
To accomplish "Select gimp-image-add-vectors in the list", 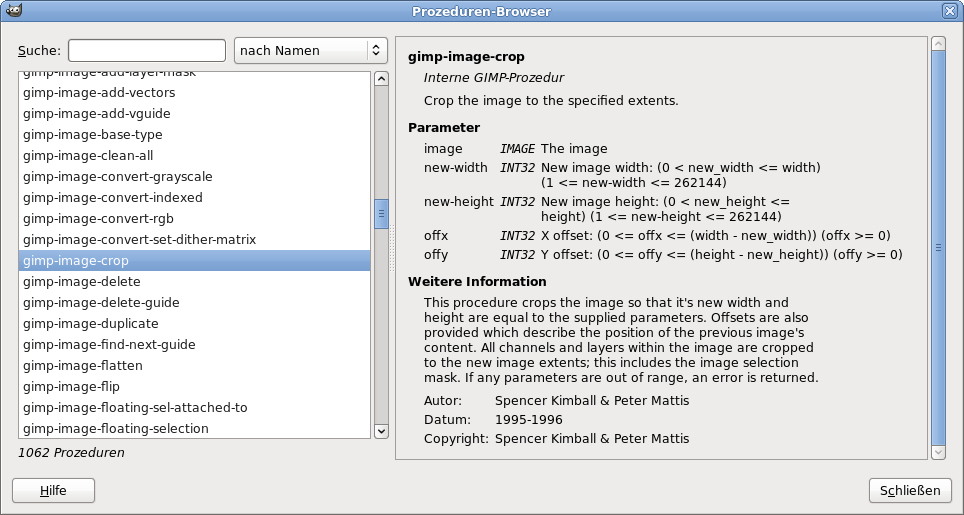I will click(194, 92).
